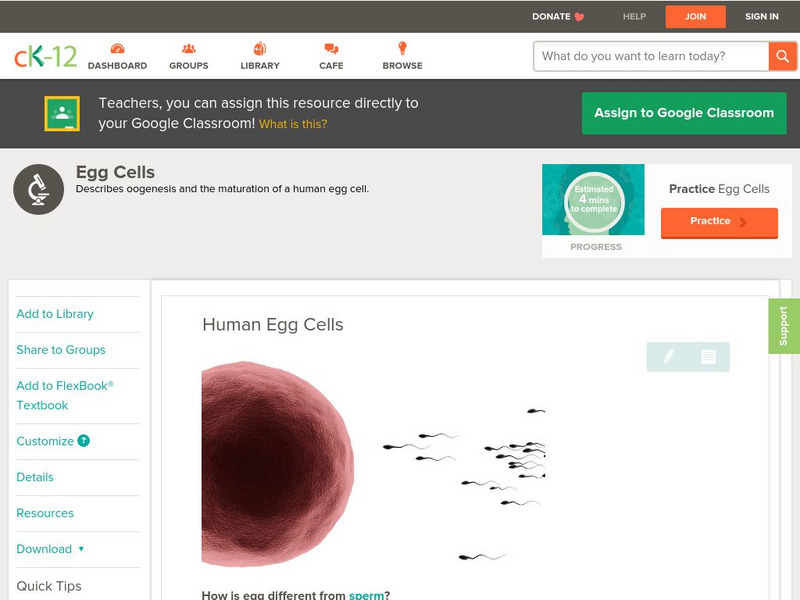
Task: Click the Customize help question mark
Action: (84, 441)
